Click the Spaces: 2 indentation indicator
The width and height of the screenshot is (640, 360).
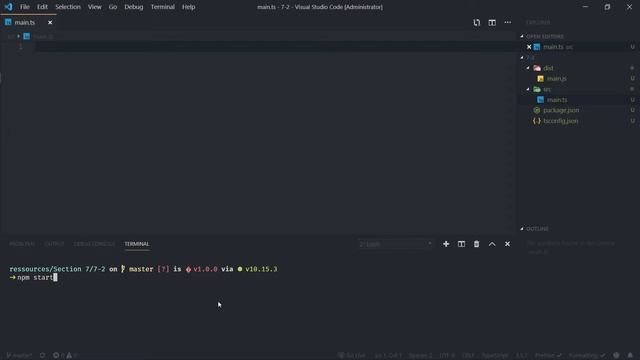click(x=420, y=356)
